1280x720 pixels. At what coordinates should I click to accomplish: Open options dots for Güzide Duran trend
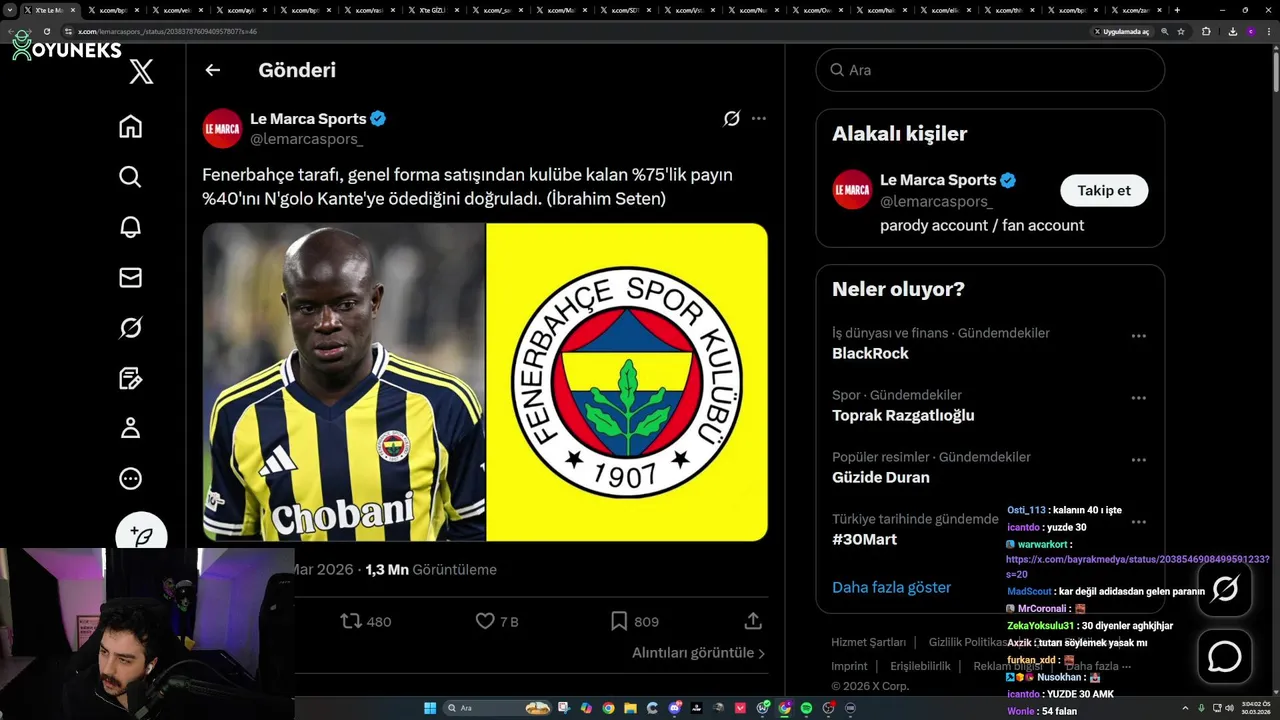pos(1138,460)
